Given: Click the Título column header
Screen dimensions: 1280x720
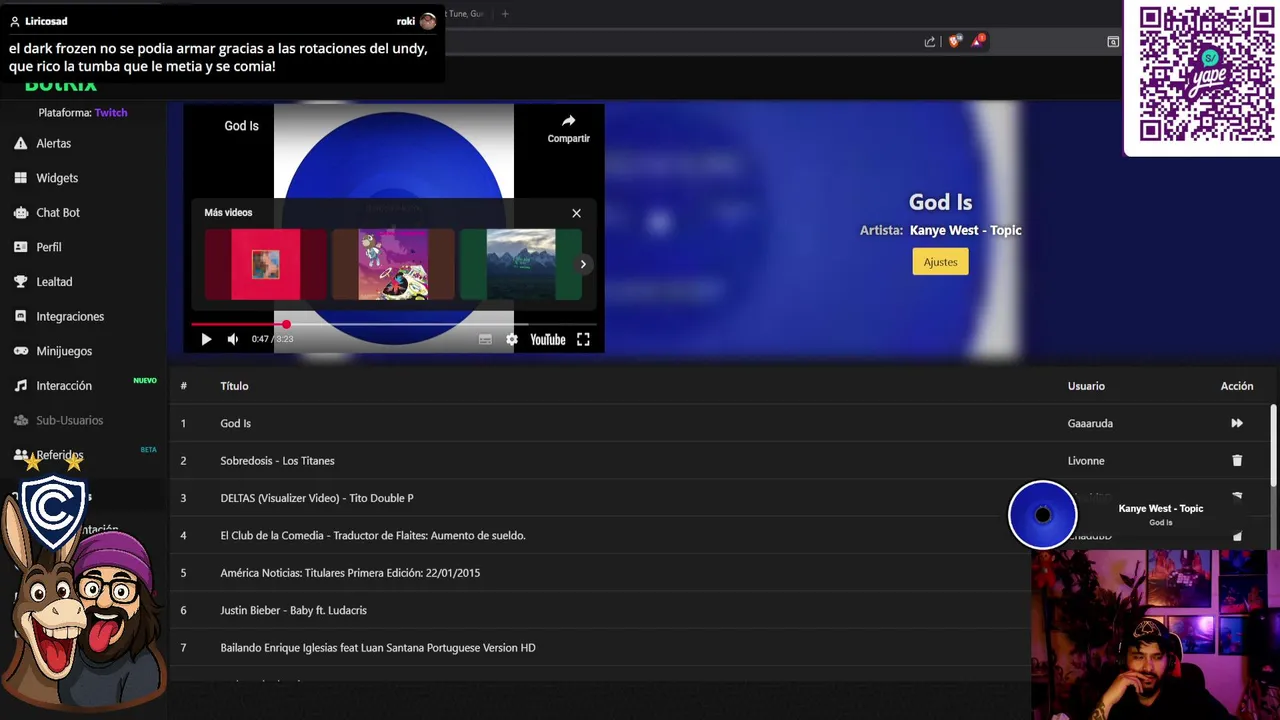Looking at the screenshot, I should (x=234, y=386).
